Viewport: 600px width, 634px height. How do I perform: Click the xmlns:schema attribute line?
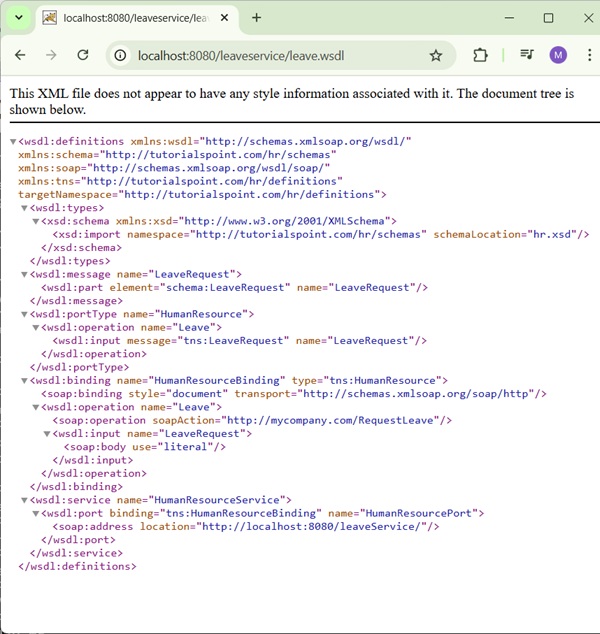[177, 154]
